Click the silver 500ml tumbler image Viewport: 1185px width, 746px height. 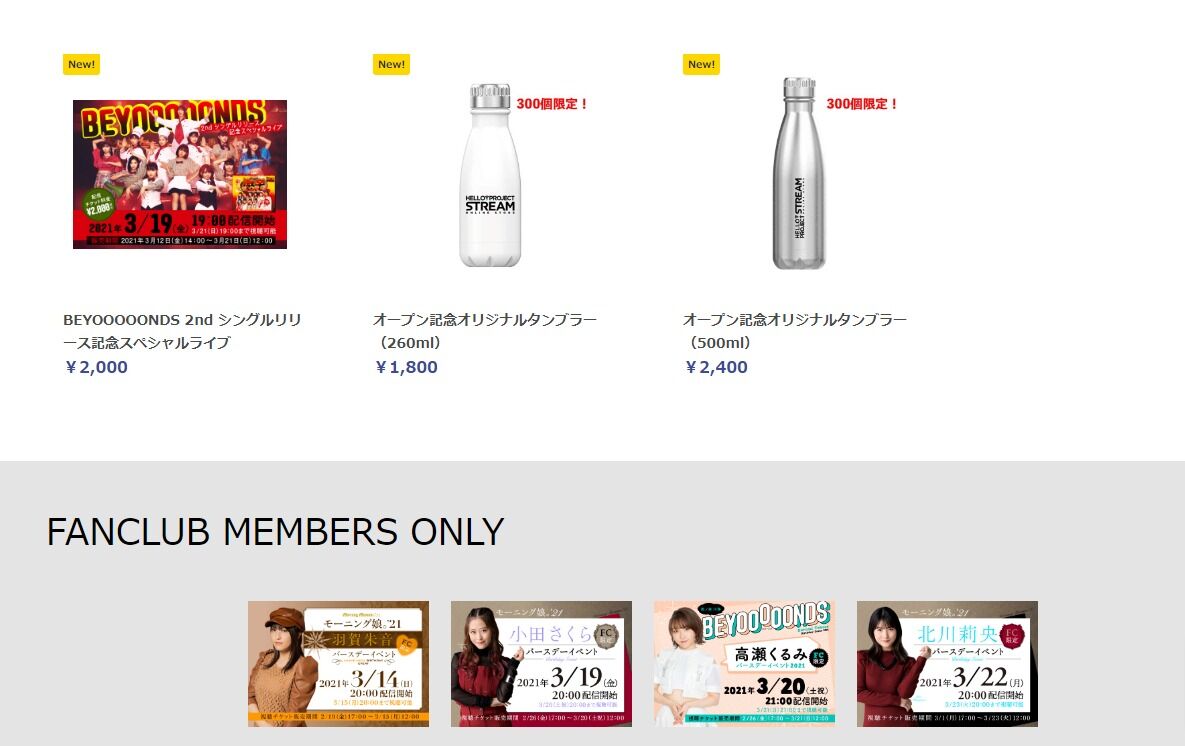coord(799,173)
